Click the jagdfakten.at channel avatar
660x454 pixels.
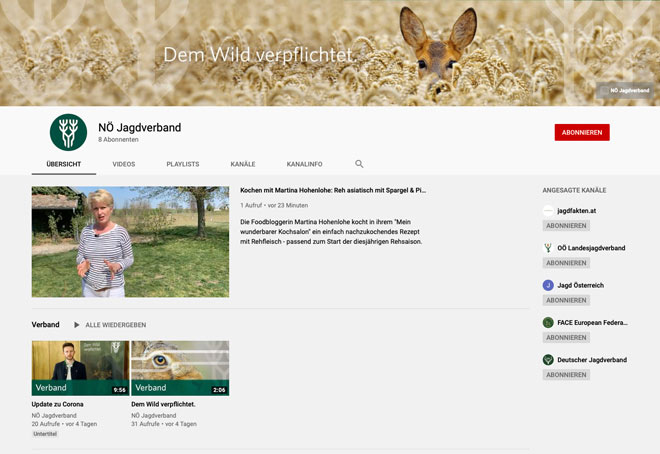tap(548, 210)
